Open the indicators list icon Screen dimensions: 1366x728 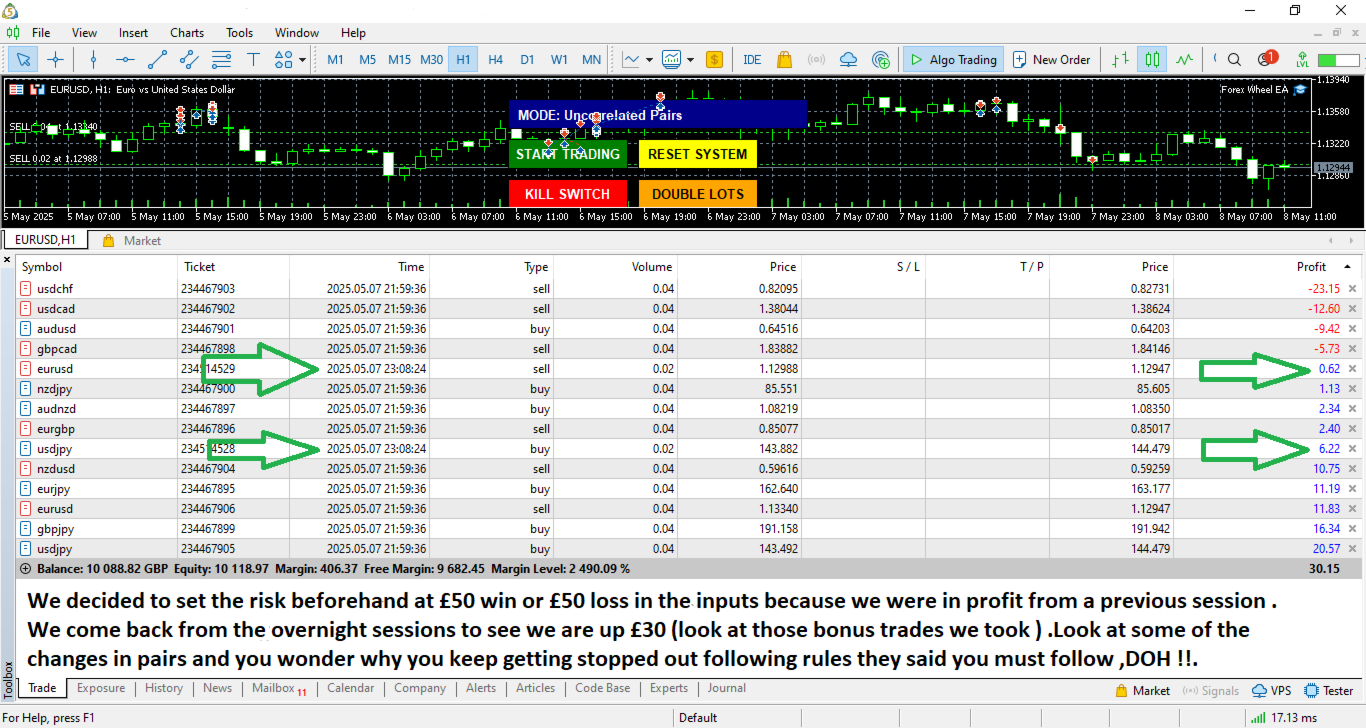[671, 59]
